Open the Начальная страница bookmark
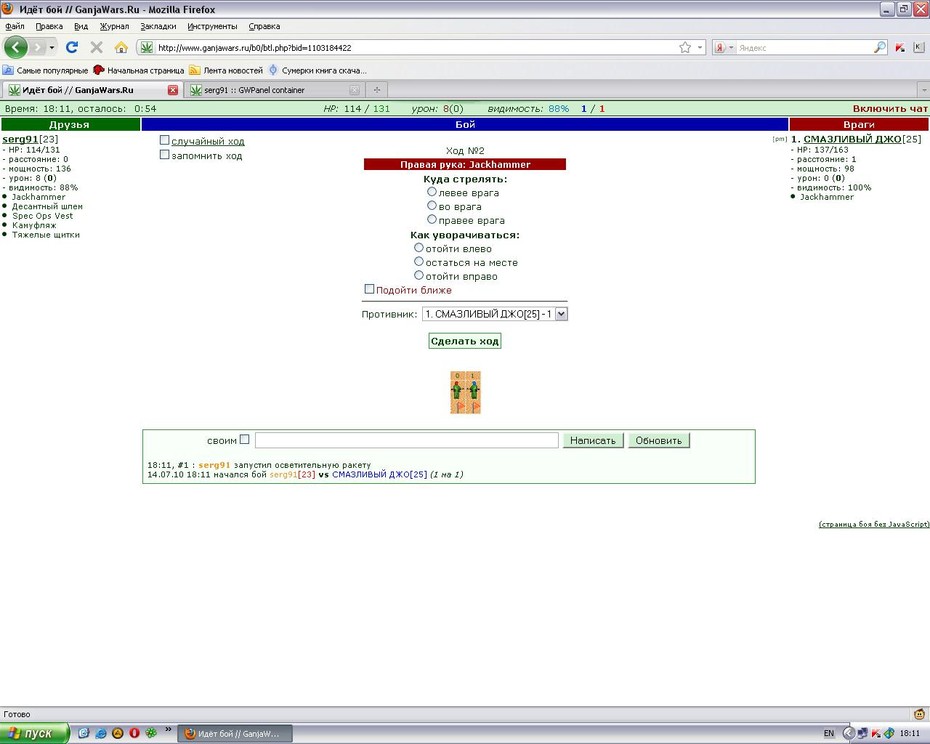 (x=139, y=70)
